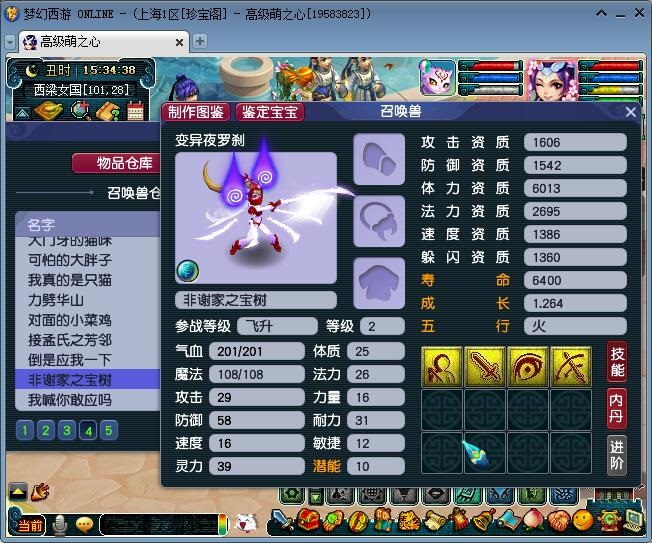Screen dimensions: 652x543
Task: Go to pet storage page 2
Action: click(46, 430)
